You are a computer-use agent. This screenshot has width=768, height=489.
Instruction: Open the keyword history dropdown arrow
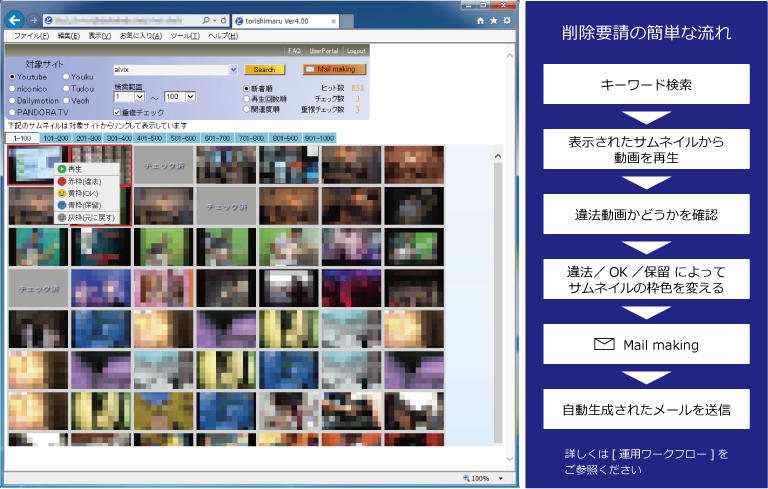pyautogui.click(x=233, y=70)
